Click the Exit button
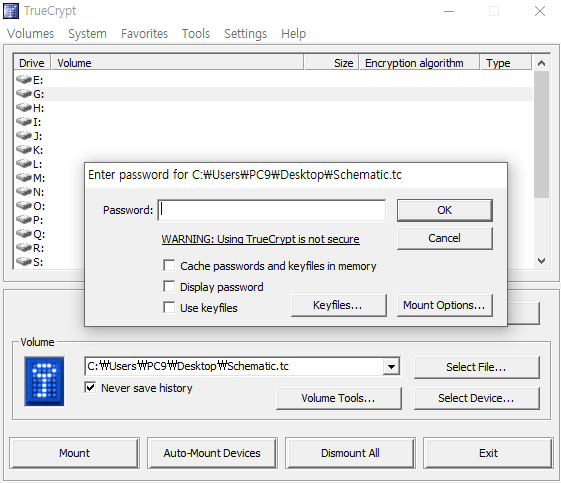The height and width of the screenshot is (483, 561). (x=488, y=453)
